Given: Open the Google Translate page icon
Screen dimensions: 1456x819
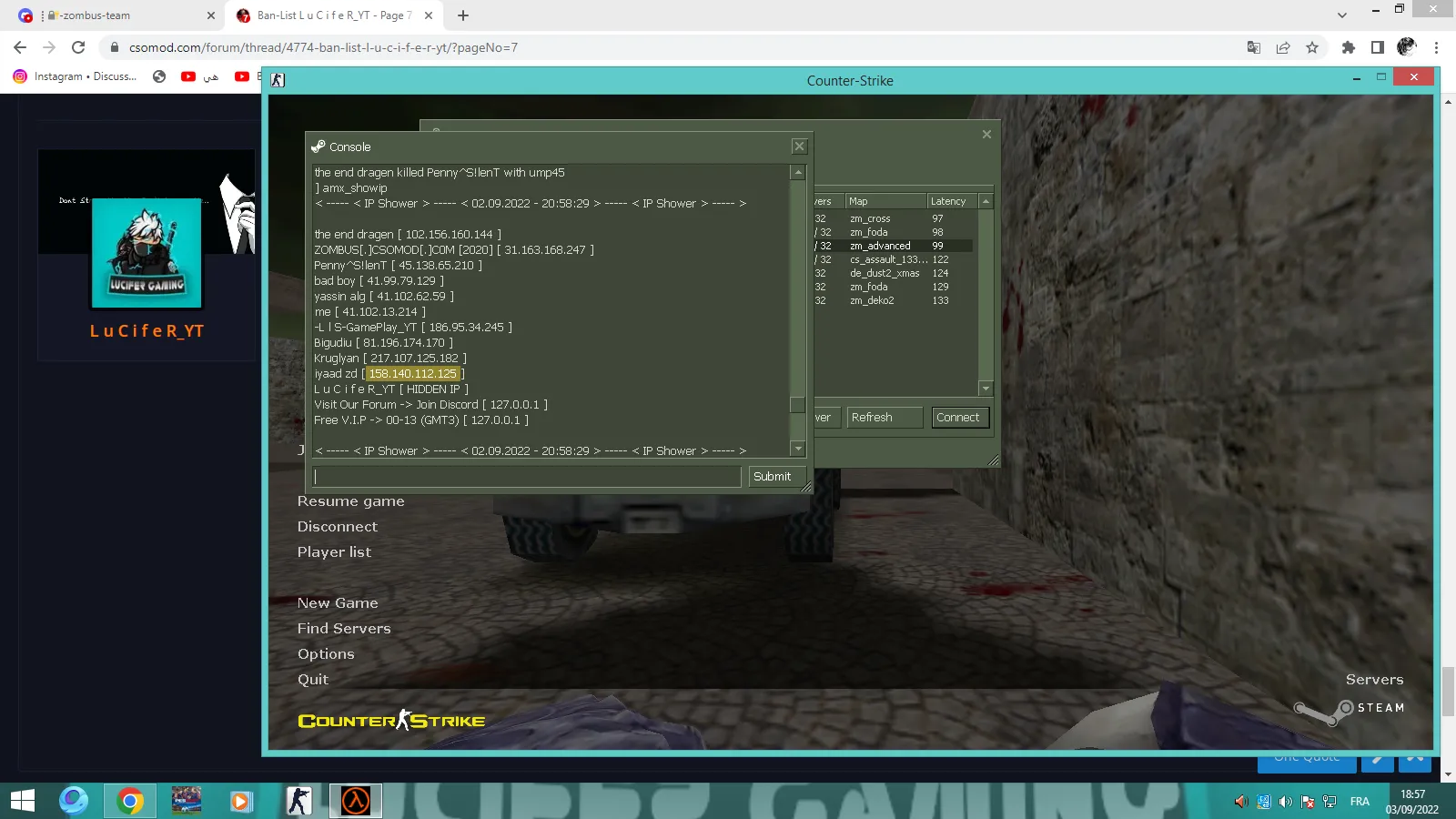Looking at the screenshot, I should [1253, 47].
